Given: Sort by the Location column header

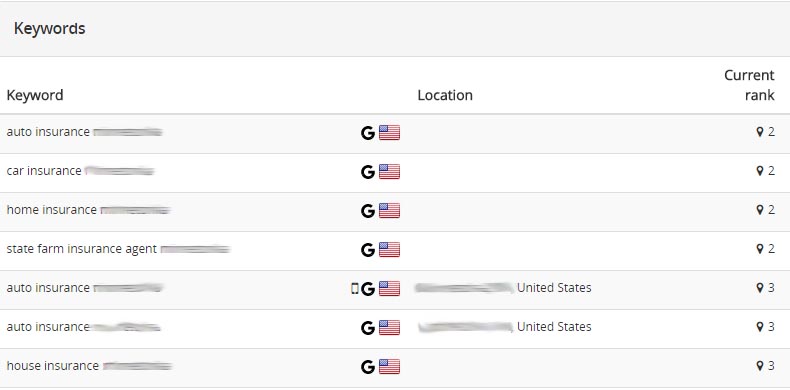Looking at the screenshot, I should click(445, 95).
